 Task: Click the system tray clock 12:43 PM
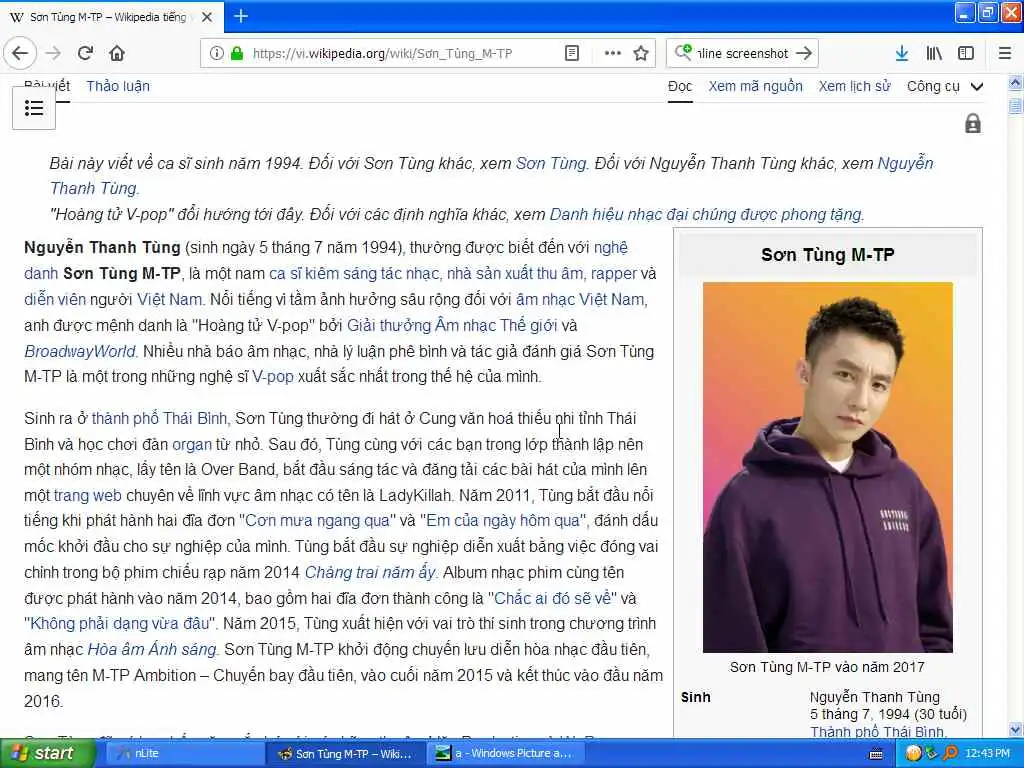[x=987, y=753]
